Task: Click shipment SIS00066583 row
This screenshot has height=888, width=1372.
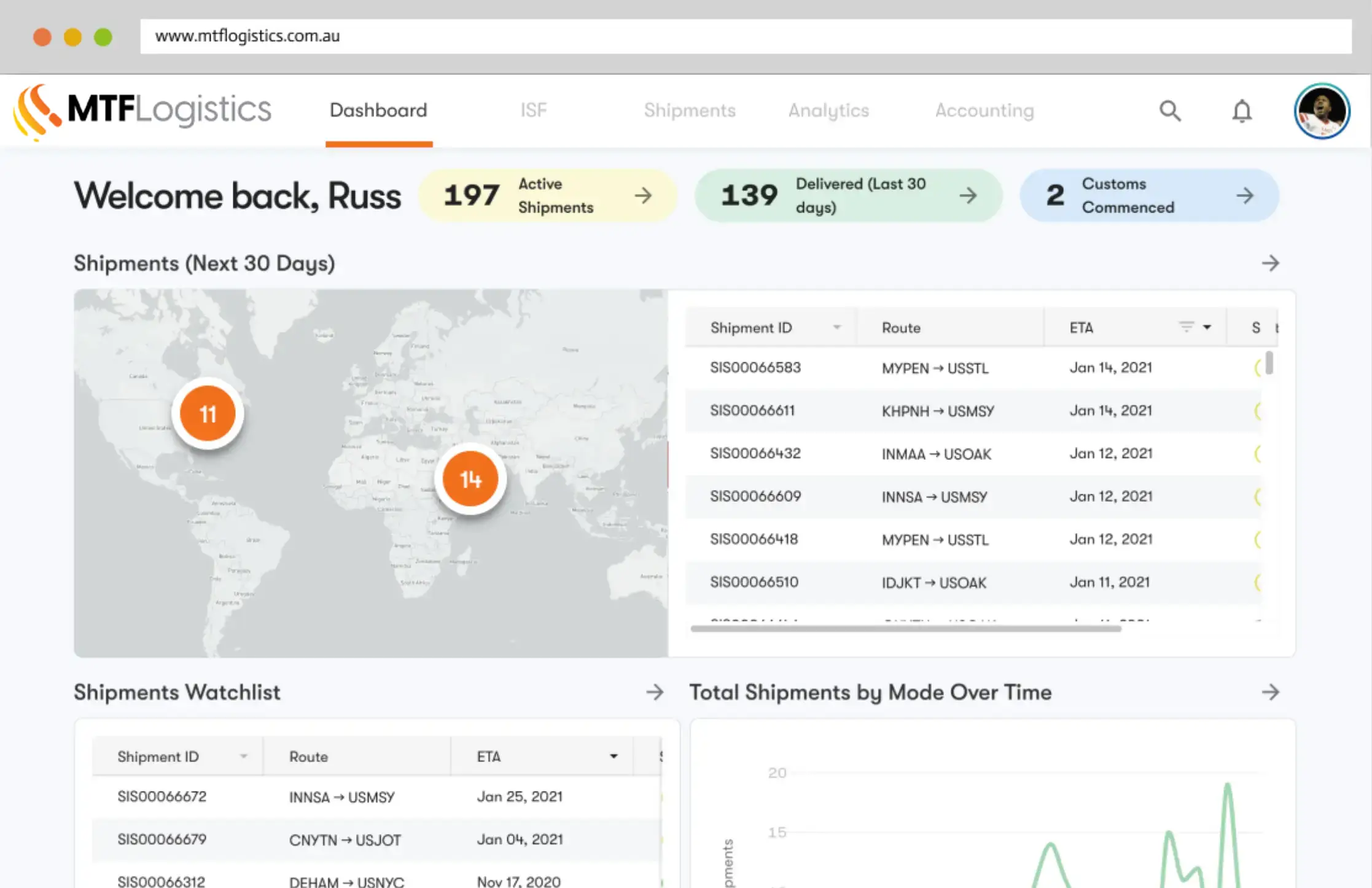Action: (x=755, y=367)
